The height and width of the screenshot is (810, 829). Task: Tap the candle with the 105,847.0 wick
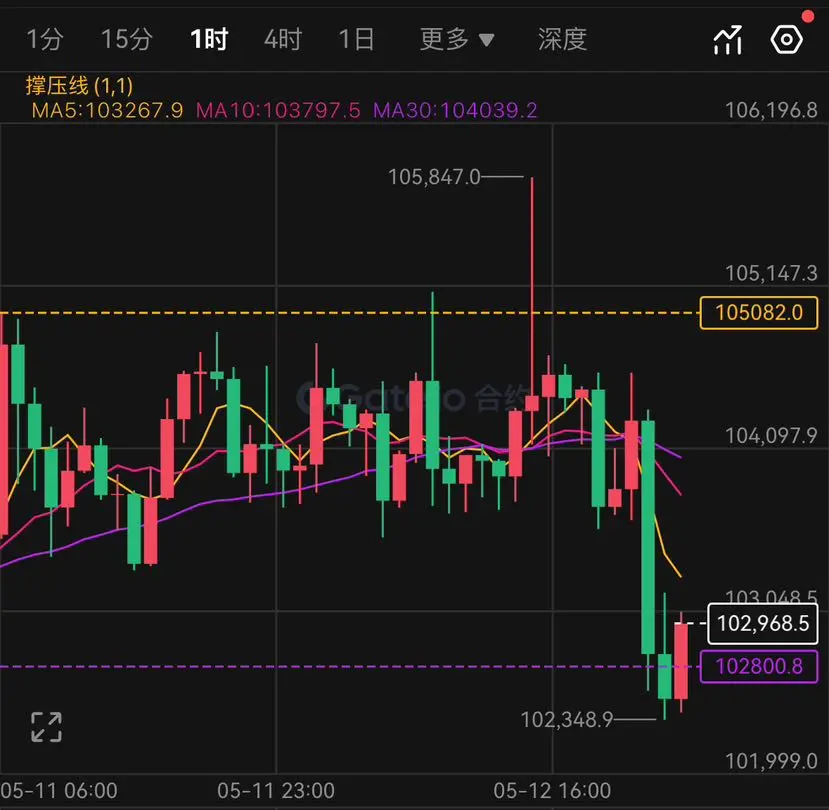[x=532, y=403]
